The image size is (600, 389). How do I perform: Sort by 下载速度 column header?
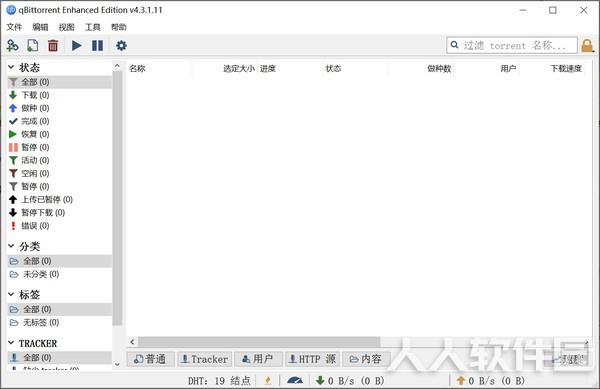click(566, 68)
